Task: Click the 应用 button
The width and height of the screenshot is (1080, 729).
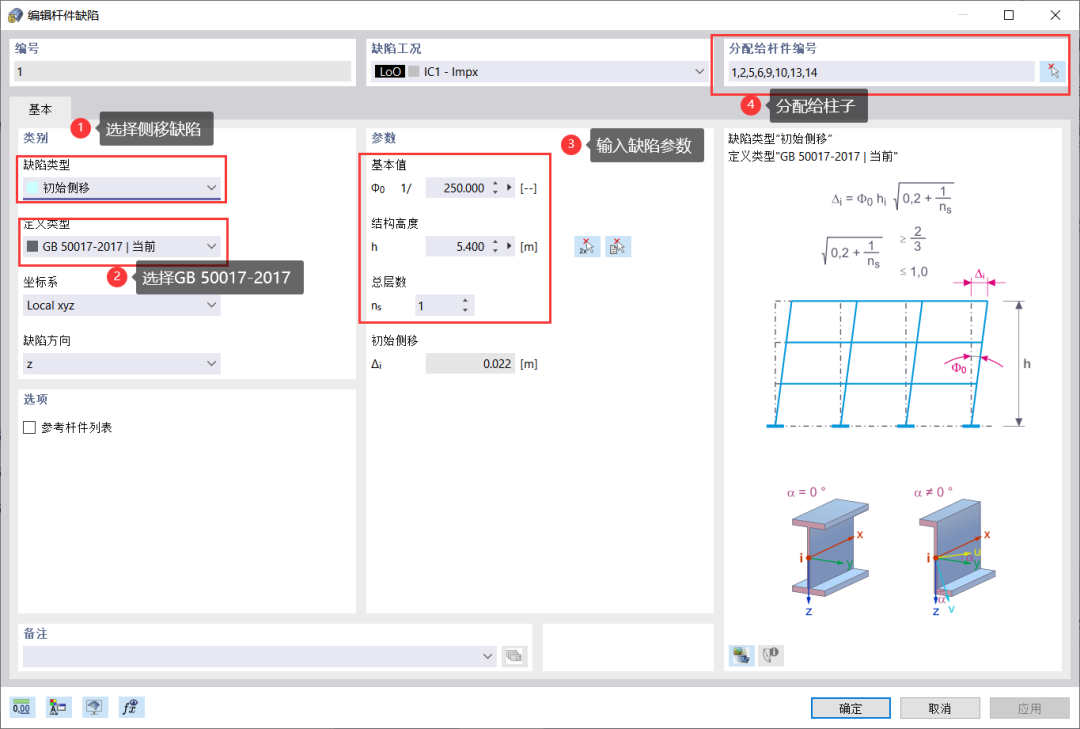Action: 1029,708
